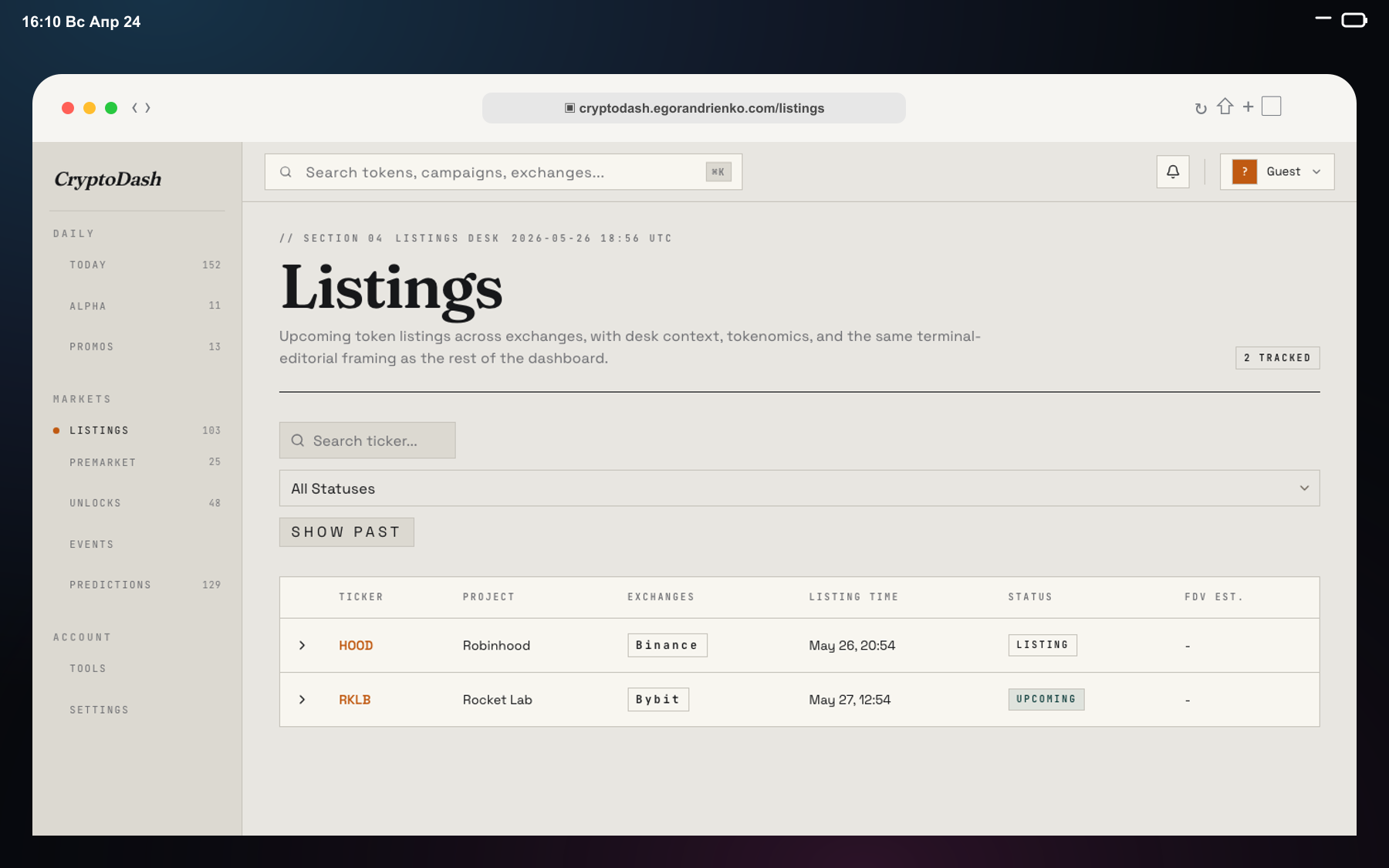Focus the Search ticker field
The width and height of the screenshot is (1389, 868).
click(x=367, y=440)
